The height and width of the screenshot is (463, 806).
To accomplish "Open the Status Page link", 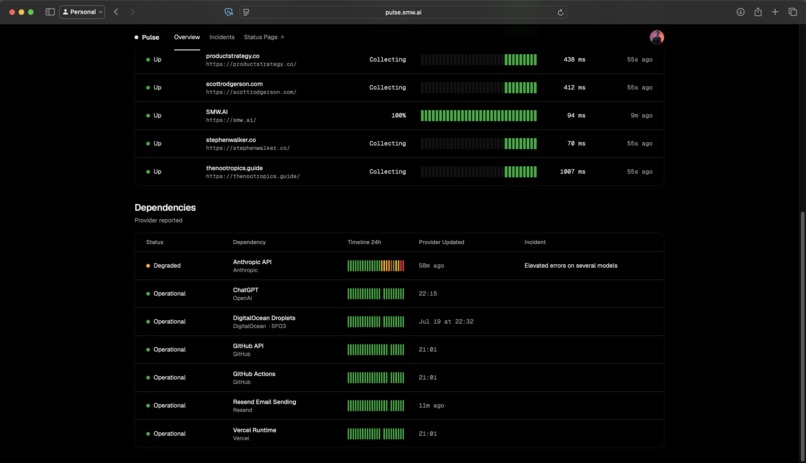I will [264, 37].
